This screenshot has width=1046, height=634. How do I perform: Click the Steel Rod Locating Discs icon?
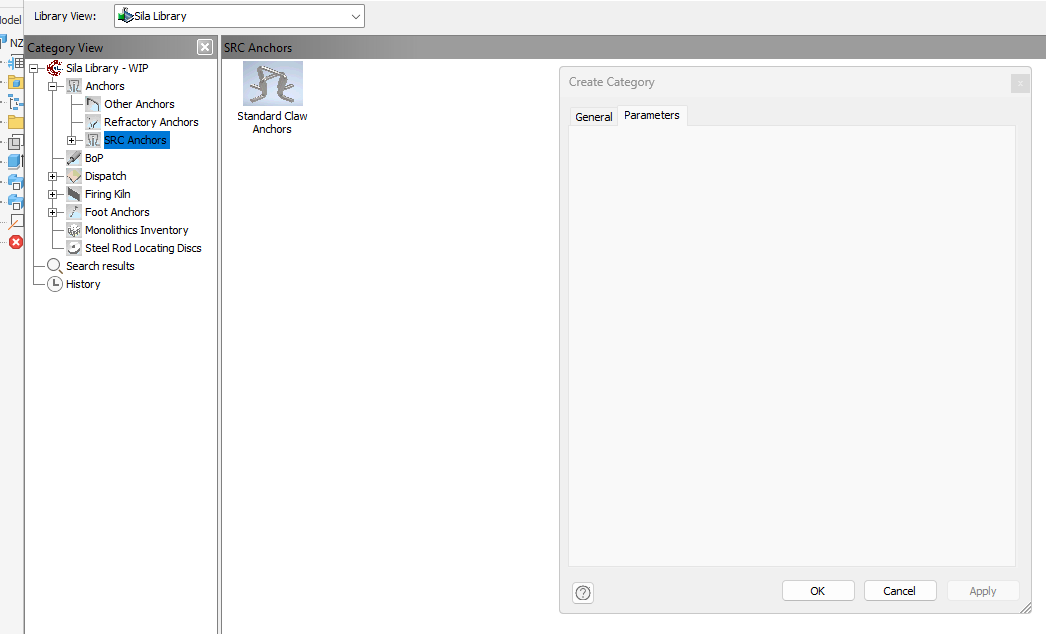(73, 248)
